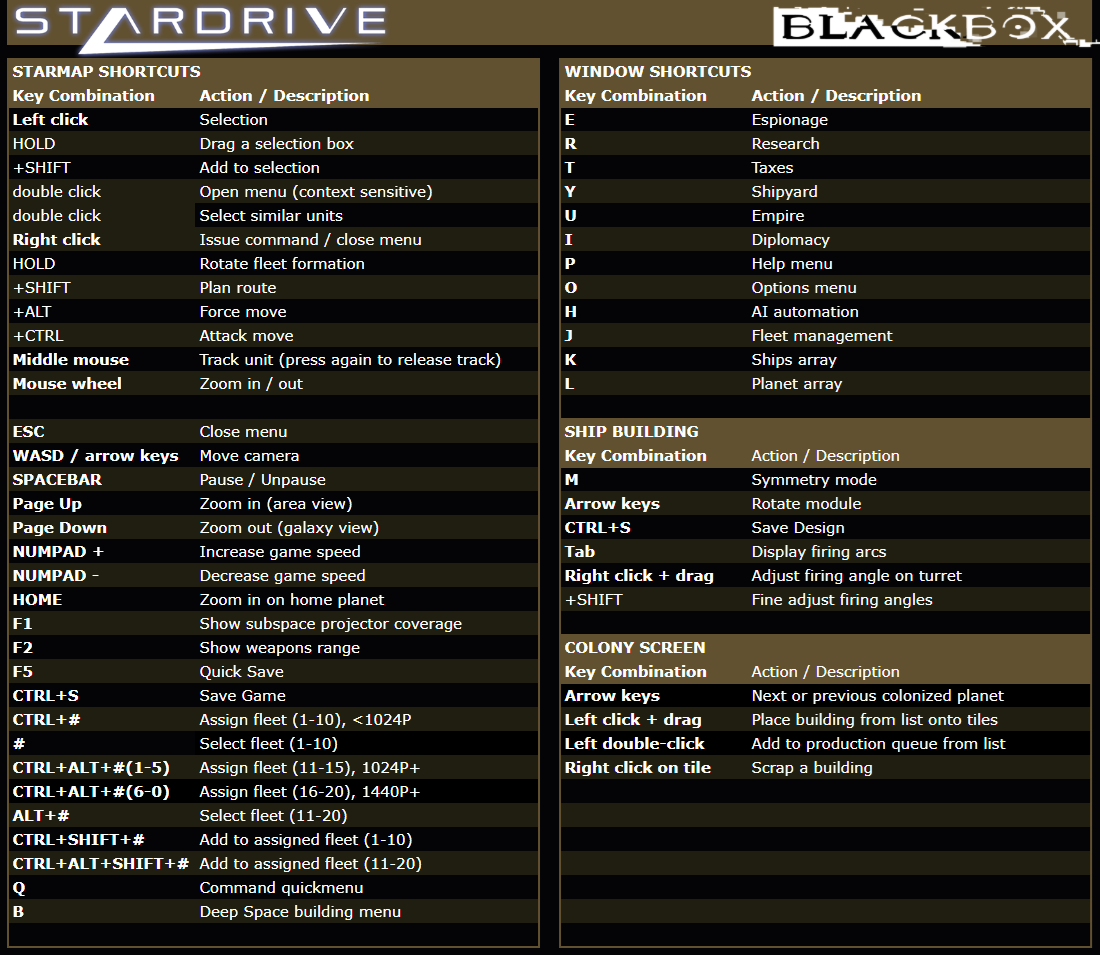
Task: Select the Deep Space building menu row
Action: 274,912
